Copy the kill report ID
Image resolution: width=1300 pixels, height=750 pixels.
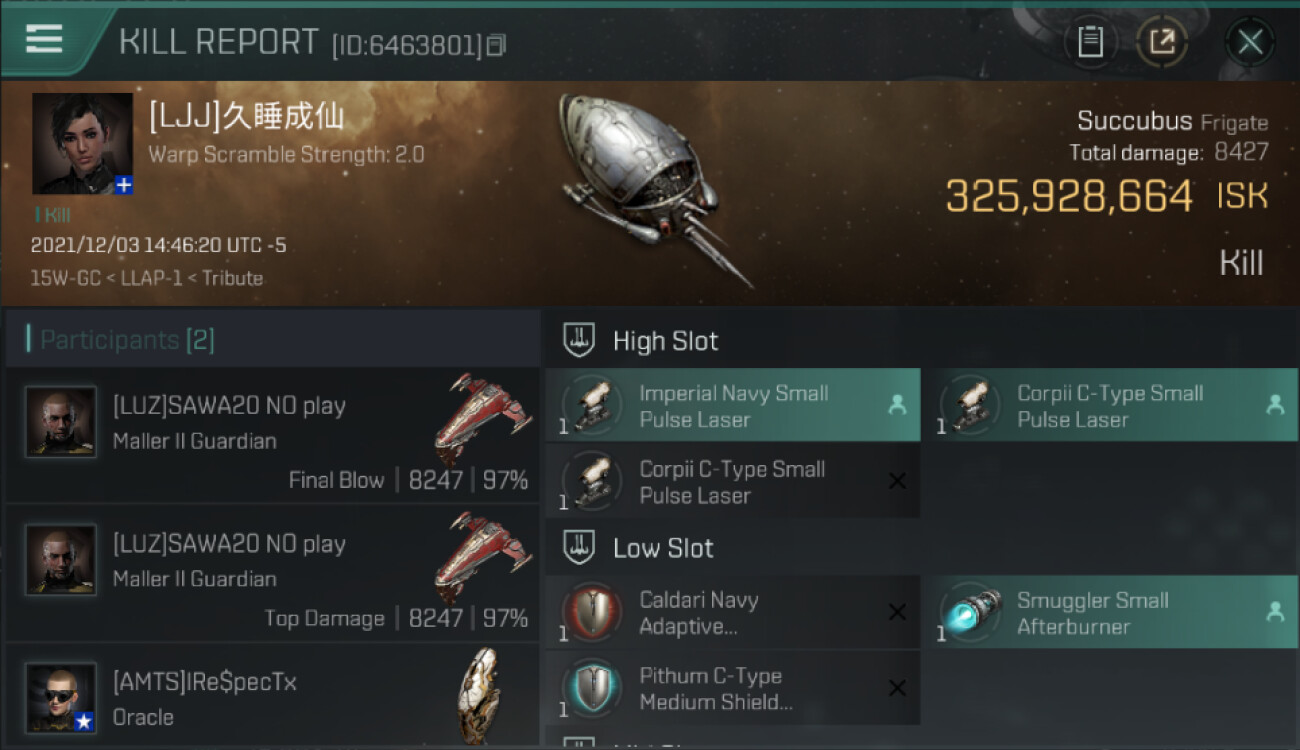click(497, 45)
